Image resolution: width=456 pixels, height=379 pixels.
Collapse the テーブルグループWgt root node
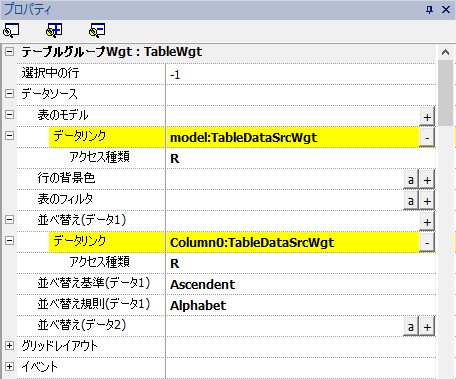pyautogui.click(x=10, y=52)
